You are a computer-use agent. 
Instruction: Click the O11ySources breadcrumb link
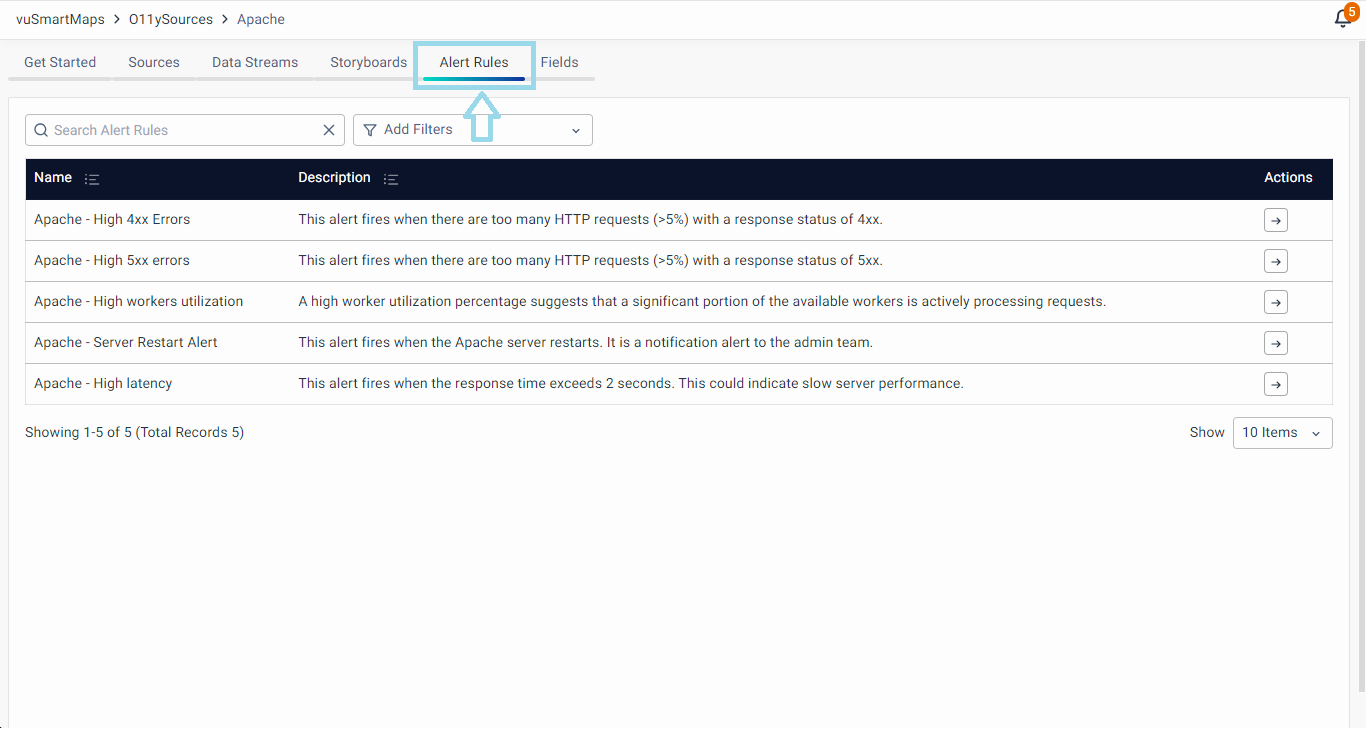point(171,19)
